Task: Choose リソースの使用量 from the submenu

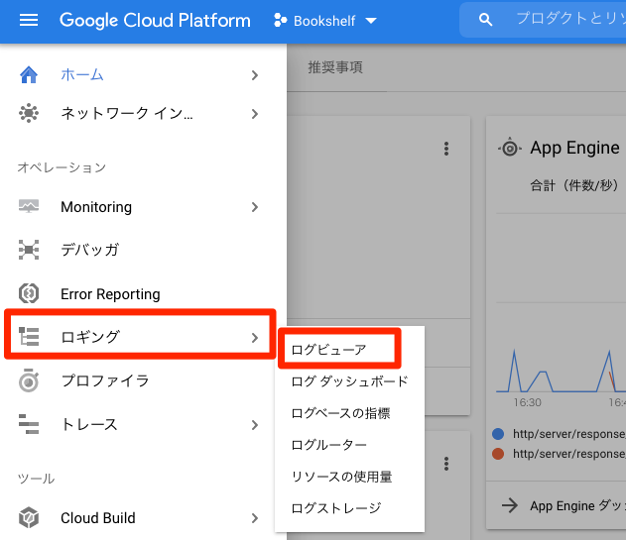Action: click(342, 477)
